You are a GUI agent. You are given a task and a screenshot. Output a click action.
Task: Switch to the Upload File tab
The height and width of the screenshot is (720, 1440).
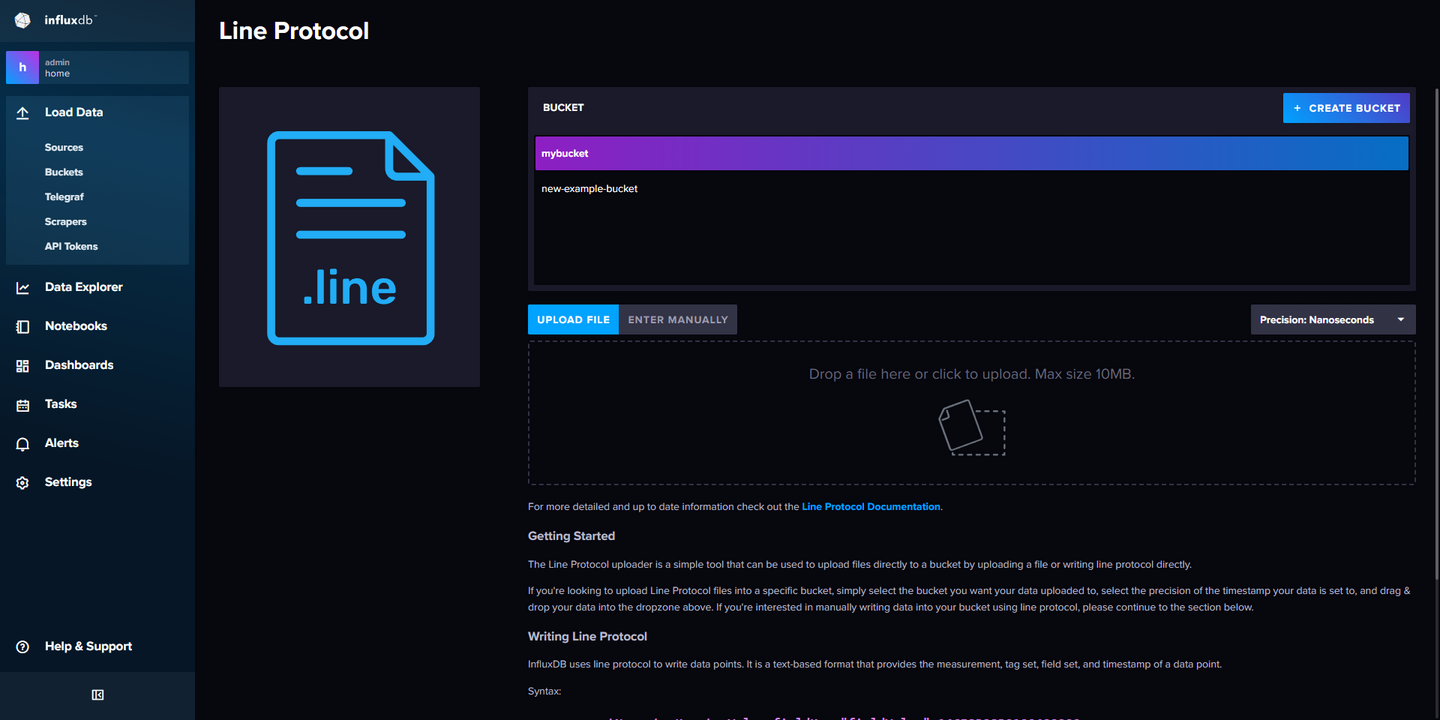(x=573, y=320)
